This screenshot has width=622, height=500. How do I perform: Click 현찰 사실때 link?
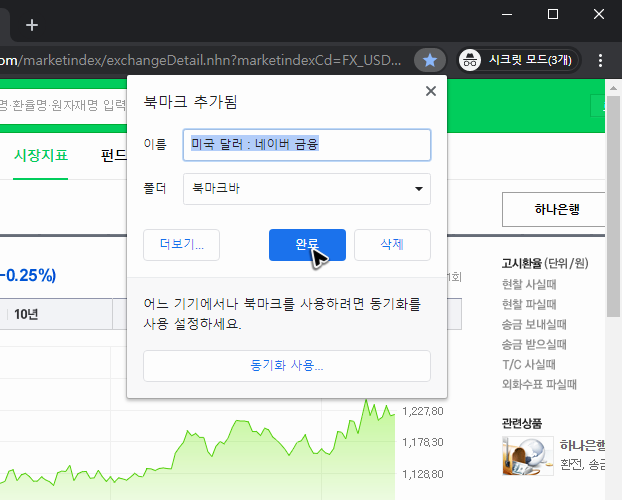click(x=529, y=285)
